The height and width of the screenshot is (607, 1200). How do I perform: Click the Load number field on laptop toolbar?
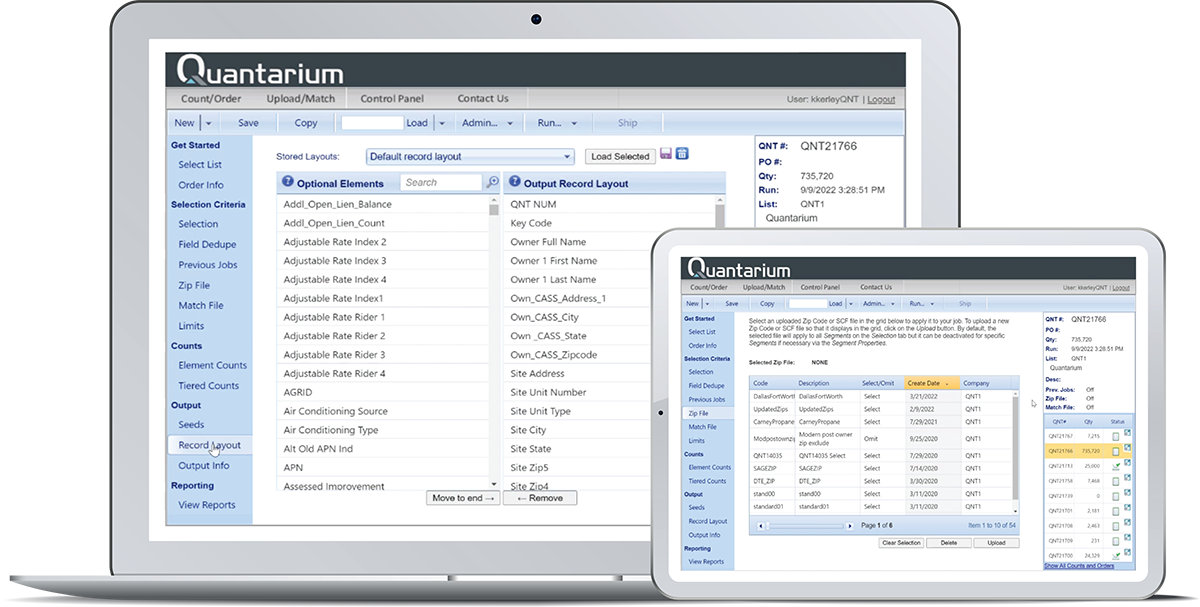tap(372, 123)
